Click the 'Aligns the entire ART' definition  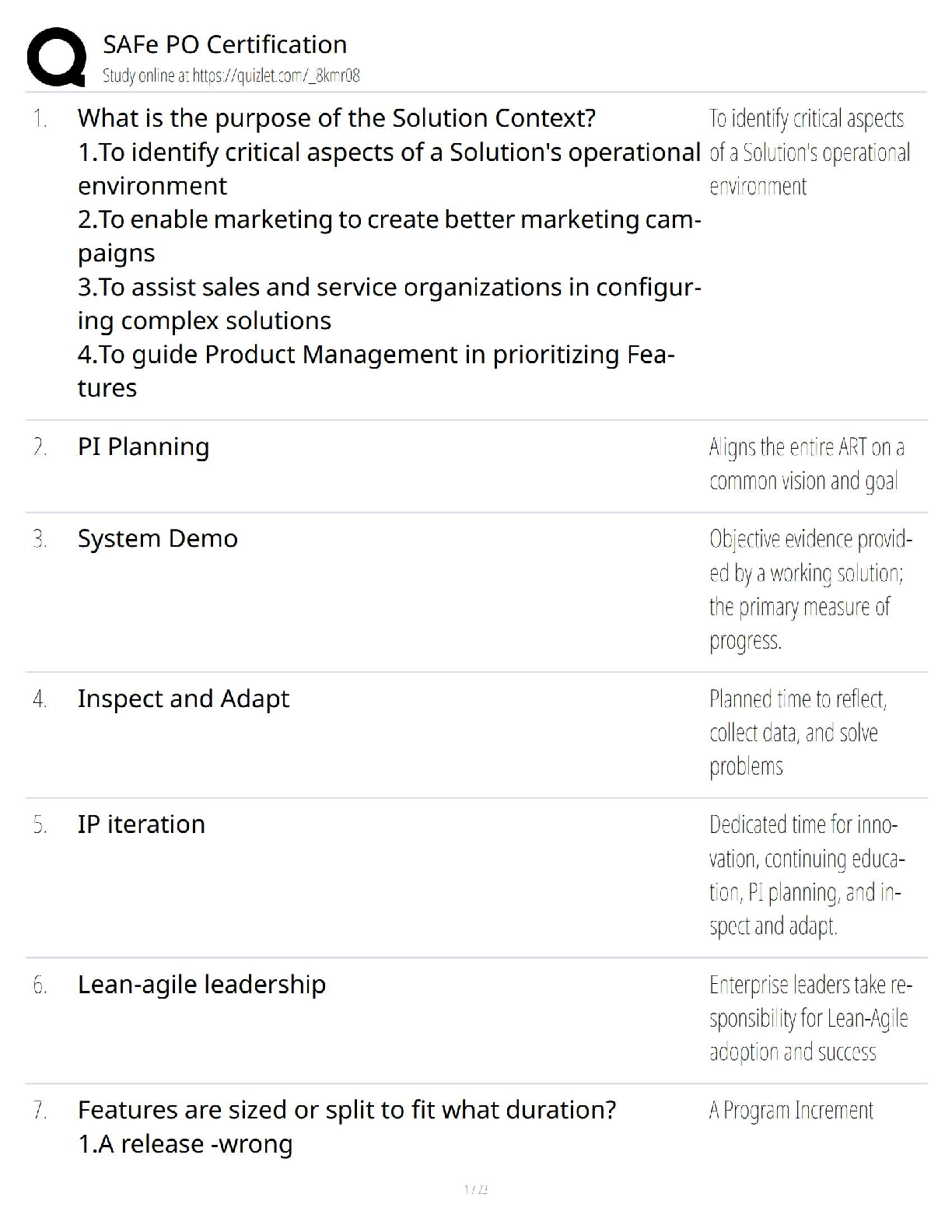pyautogui.click(x=807, y=464)
